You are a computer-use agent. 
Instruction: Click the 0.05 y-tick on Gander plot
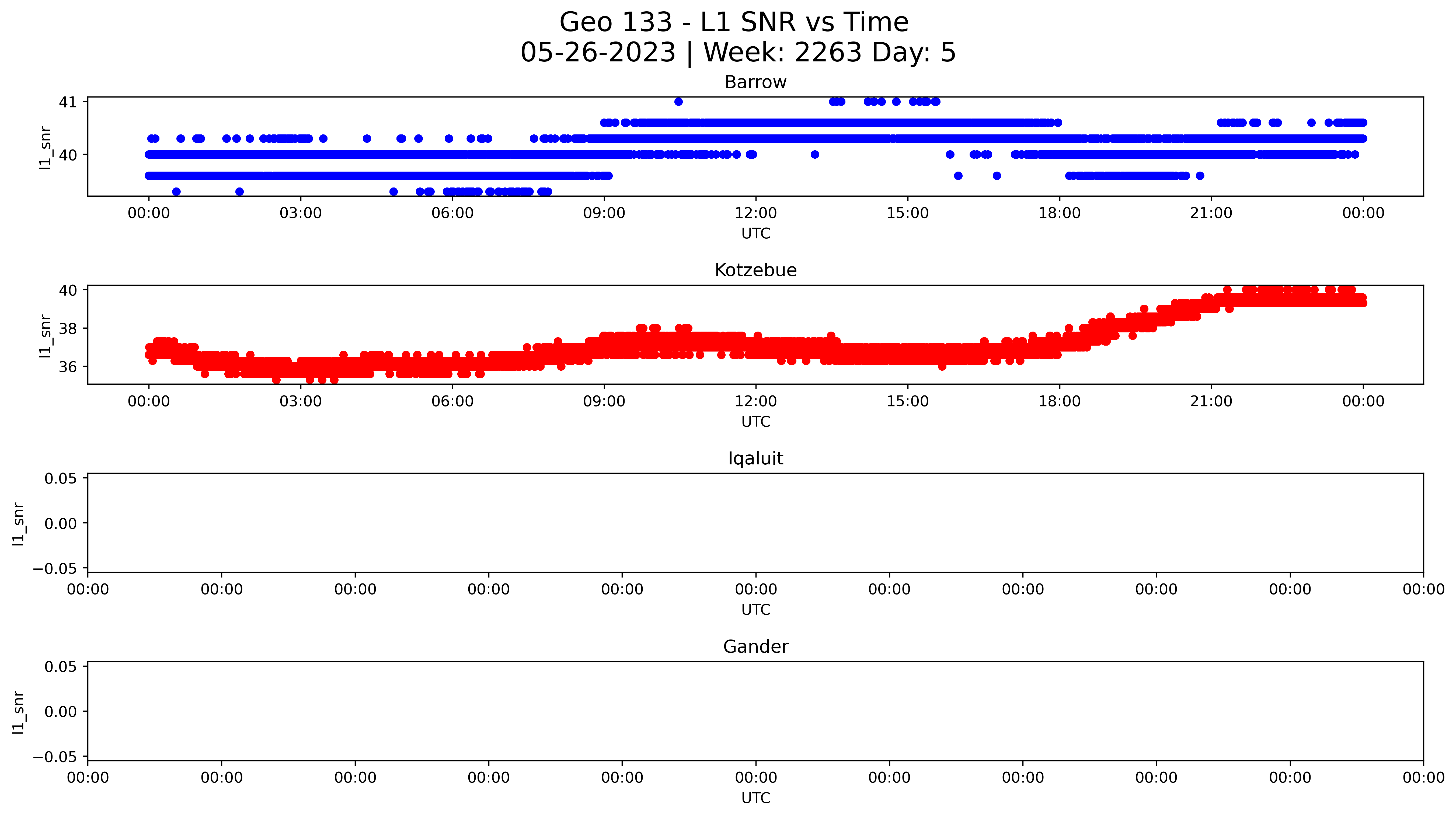click(x=61, y=667)
